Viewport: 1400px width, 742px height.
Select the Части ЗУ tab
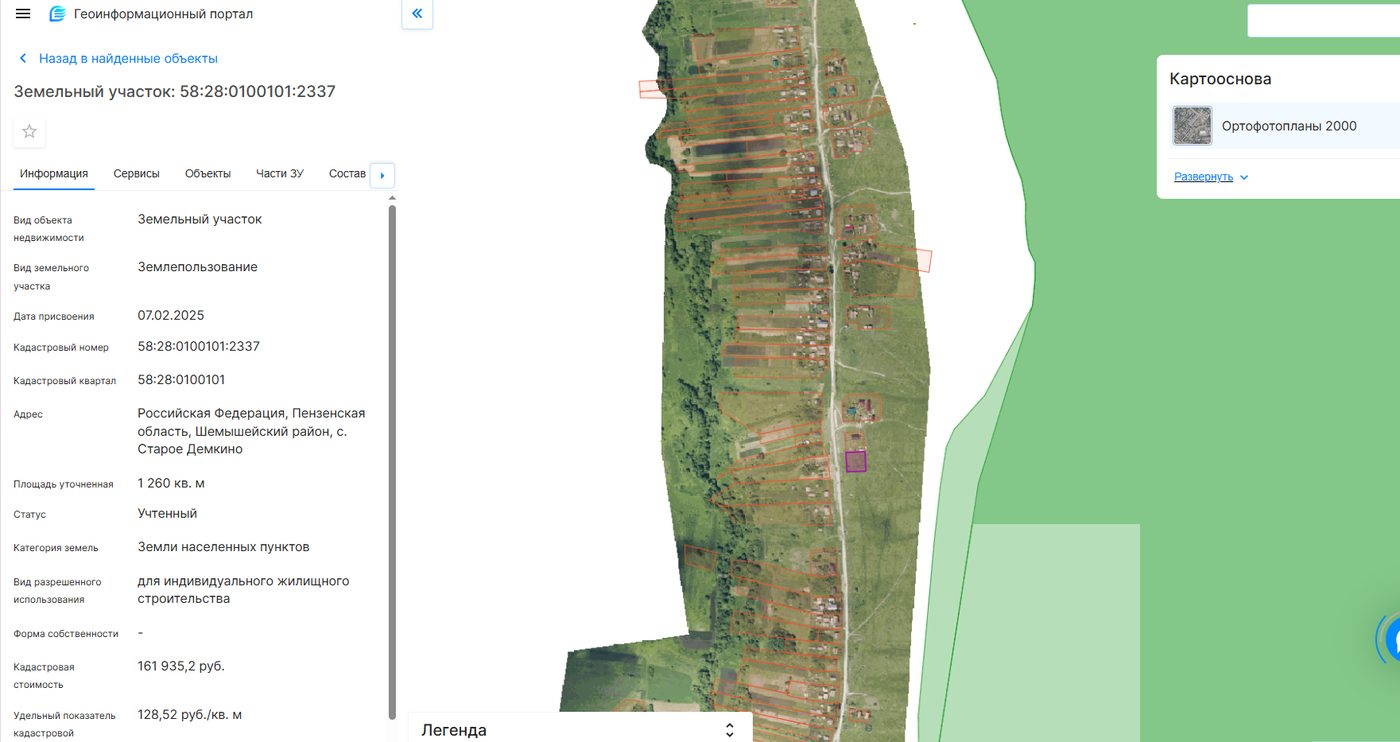coord(280,173)
